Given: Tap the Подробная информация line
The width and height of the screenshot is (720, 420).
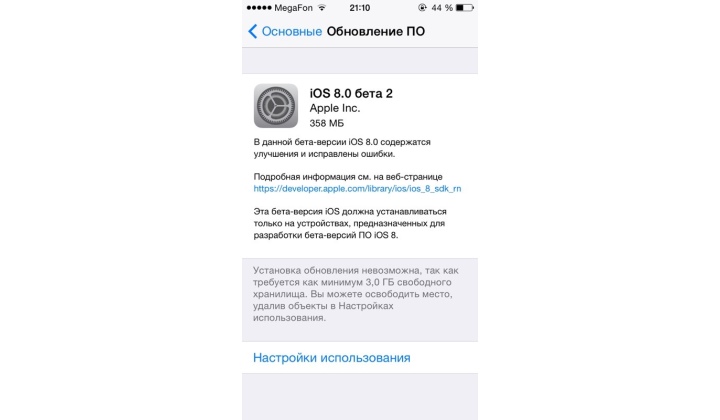Looking at the screenshot, I should [x=348, y=177].
